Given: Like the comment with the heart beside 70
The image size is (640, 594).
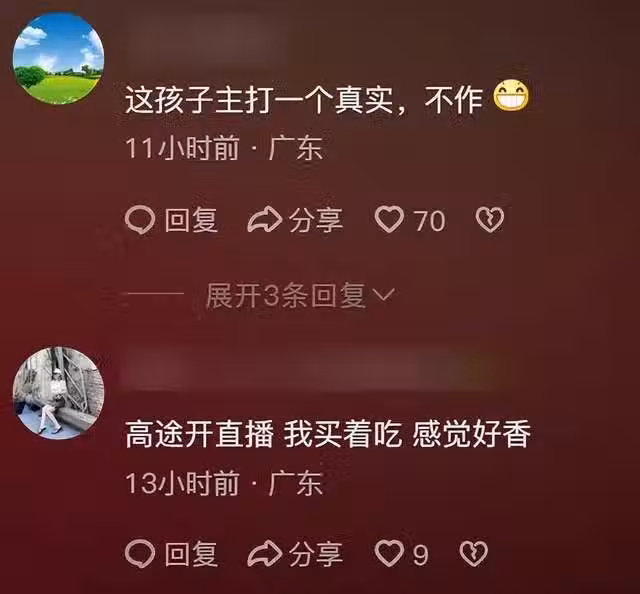Looking at the screenshot, I should [389, 220].
